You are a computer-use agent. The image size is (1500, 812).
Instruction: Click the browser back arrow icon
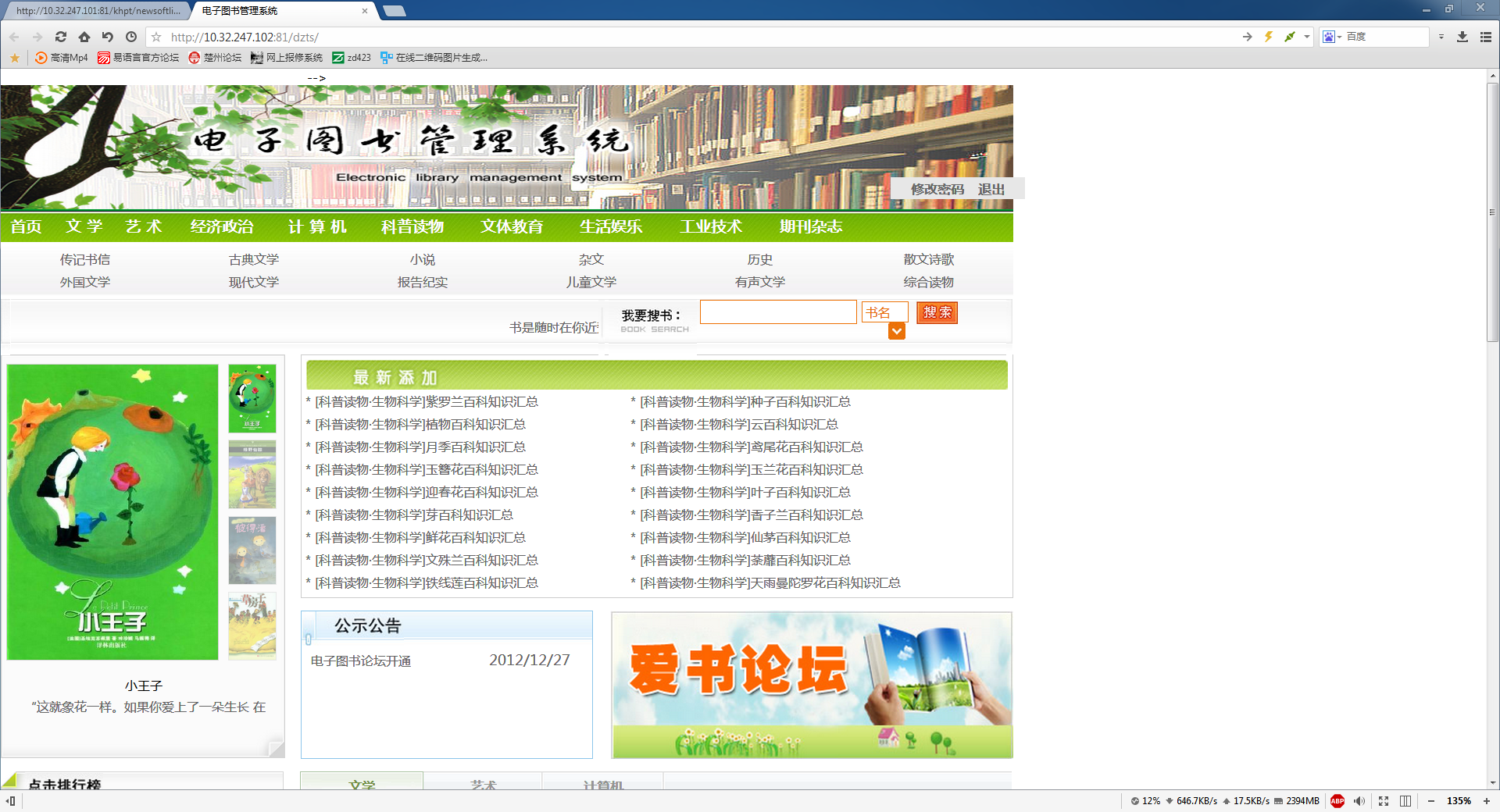tap(14, 37)
